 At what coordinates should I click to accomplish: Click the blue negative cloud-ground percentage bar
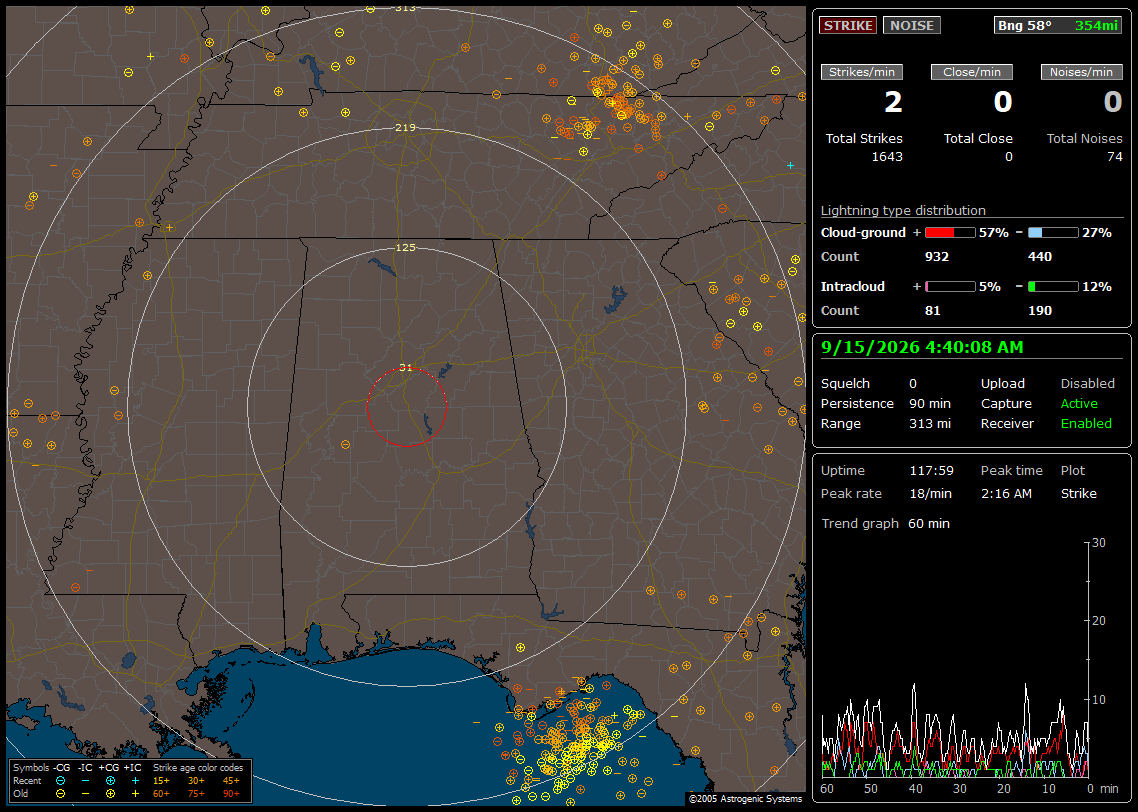click(x=1053, y=233)
